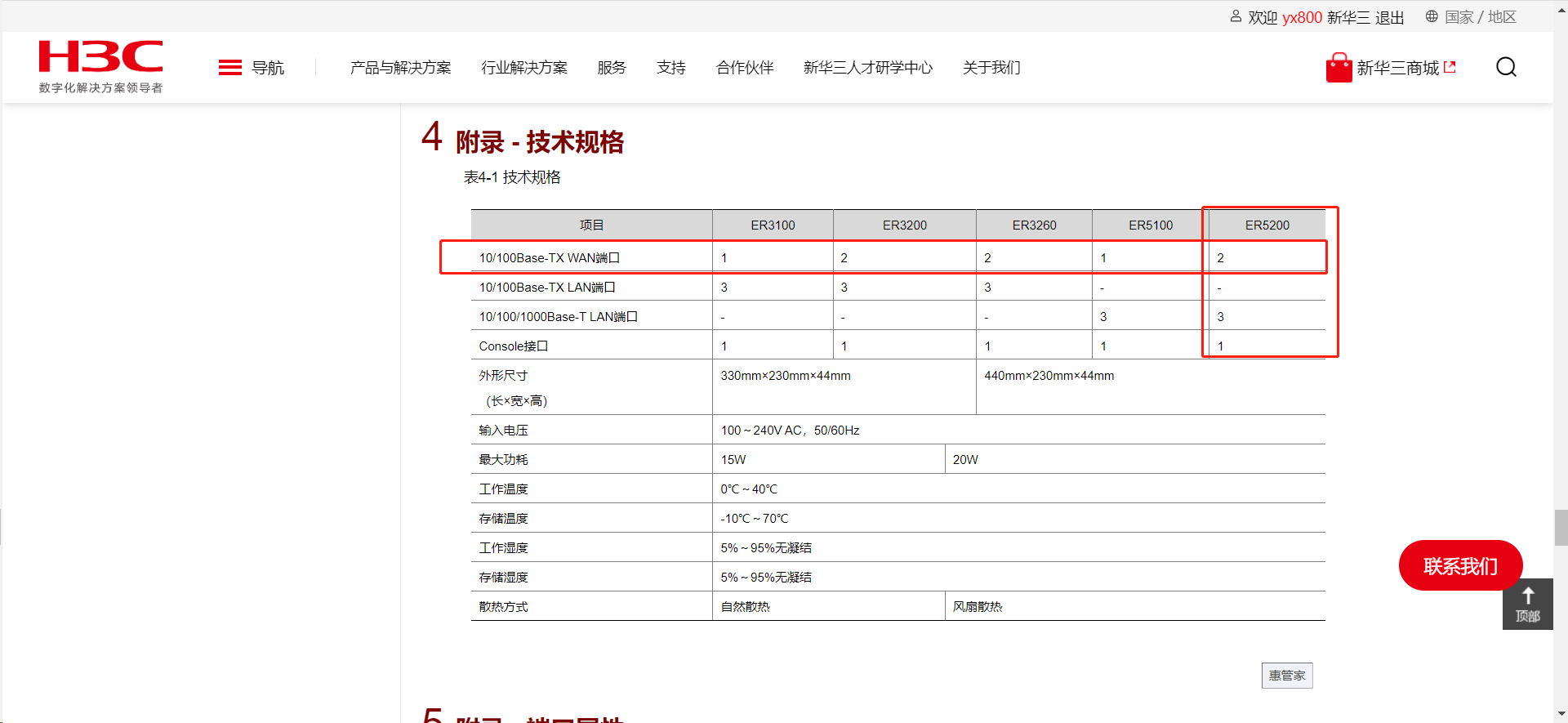Click the 自然散热 cell

click(x=746, y=607)
